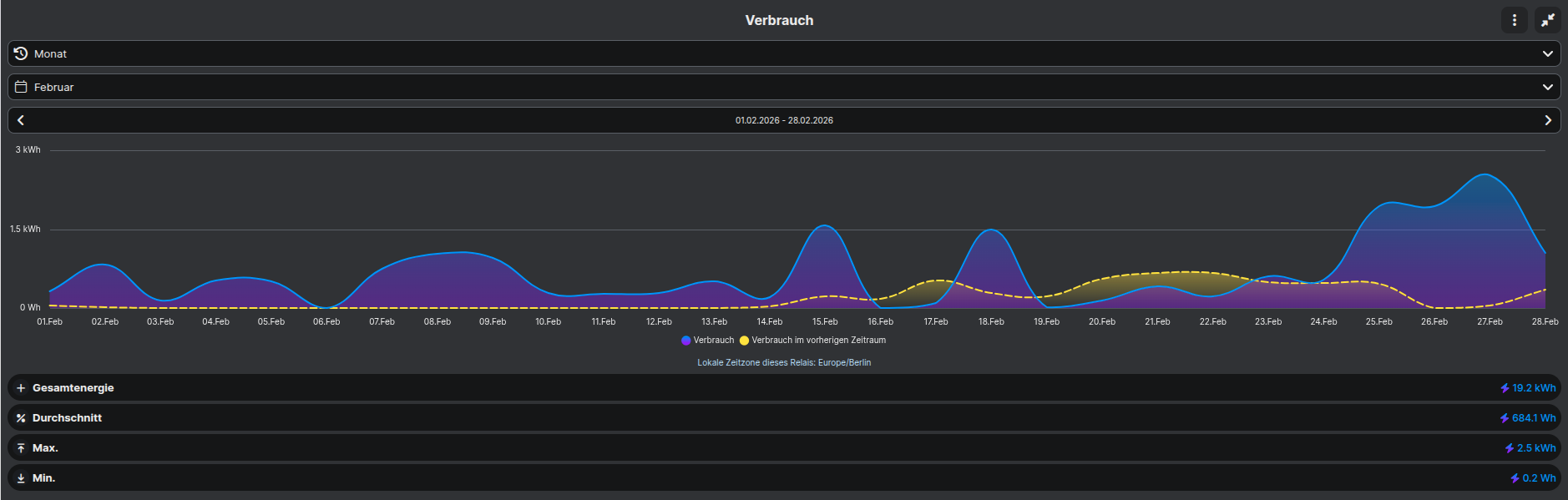This screenshot has height=500, width=1568.
Task: Toggle Verbrauch im vorherigen Zeitraum legend entry
Action: pos(818,341)
